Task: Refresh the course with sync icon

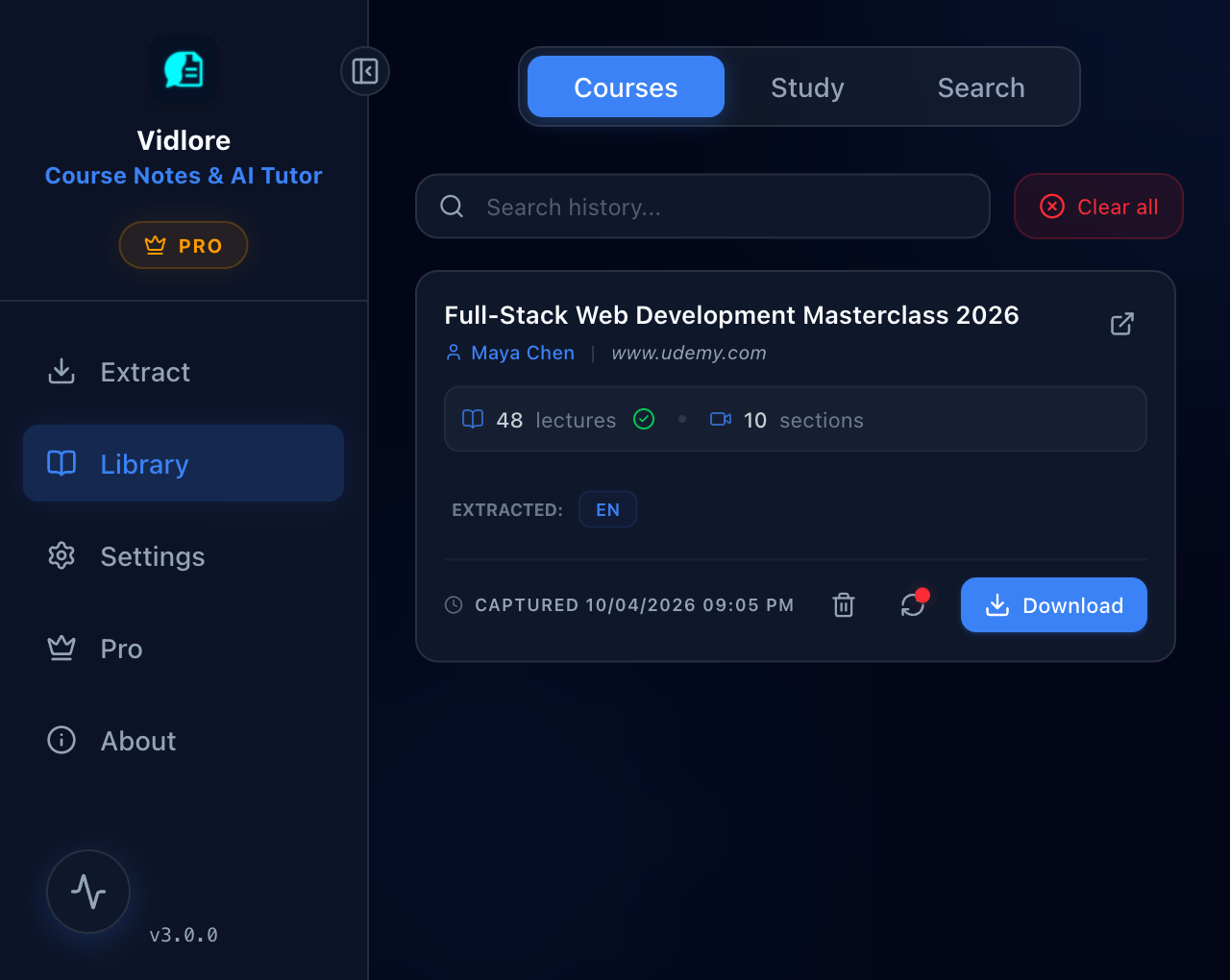Action: coord(913,604)
